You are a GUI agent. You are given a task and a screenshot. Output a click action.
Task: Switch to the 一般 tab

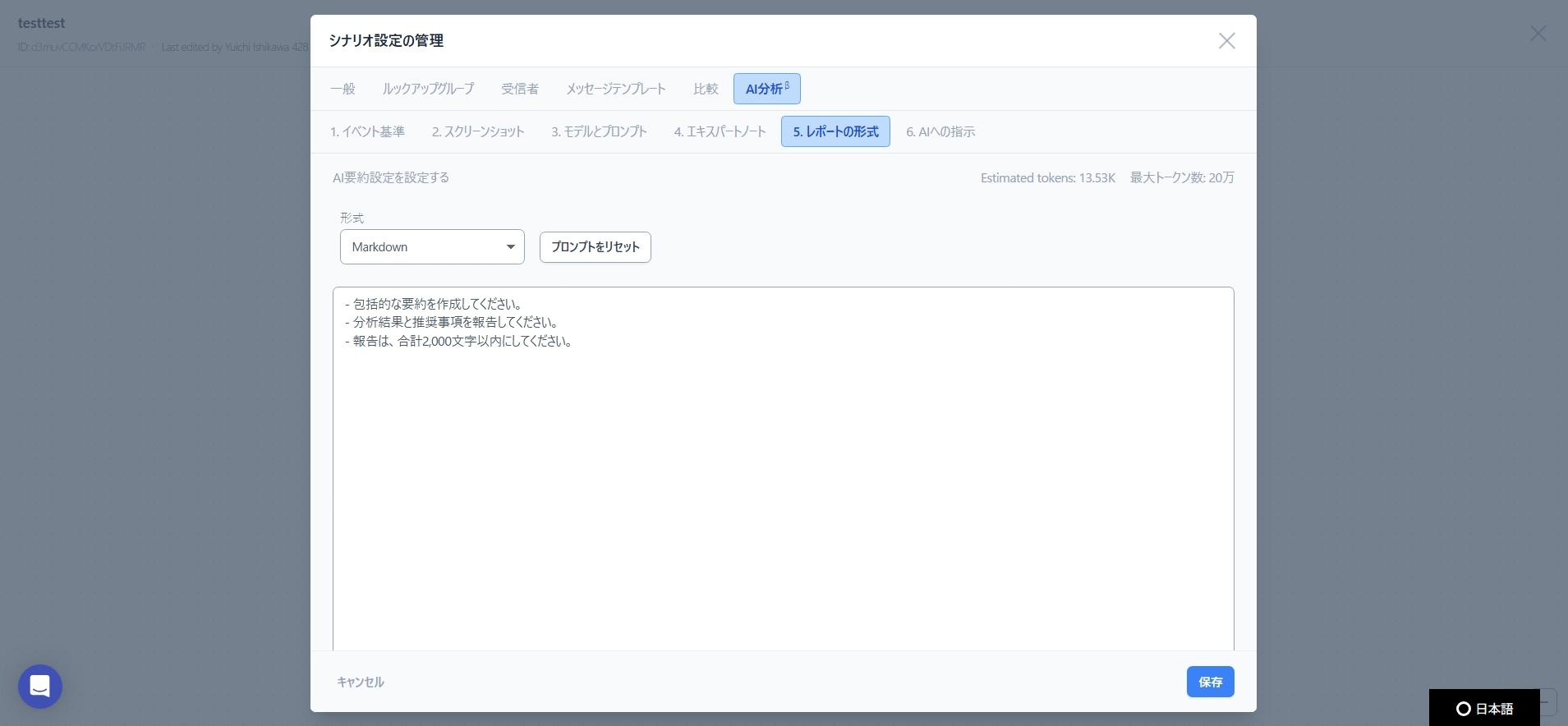343,89
